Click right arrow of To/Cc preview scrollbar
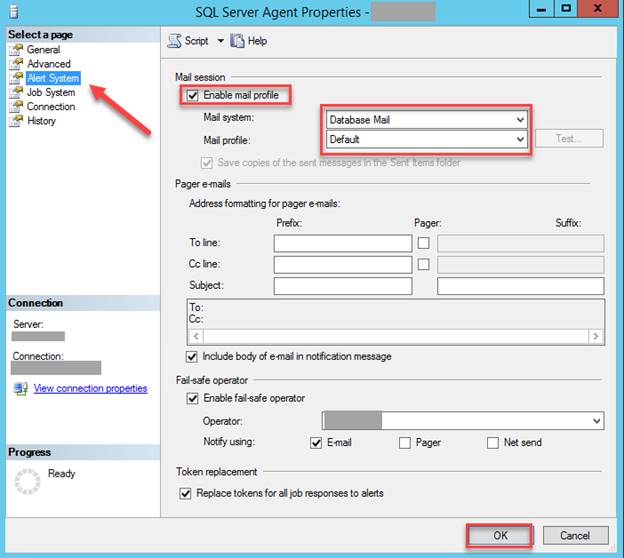The height and width of the screenshot is (558, 624). (596, 336)
